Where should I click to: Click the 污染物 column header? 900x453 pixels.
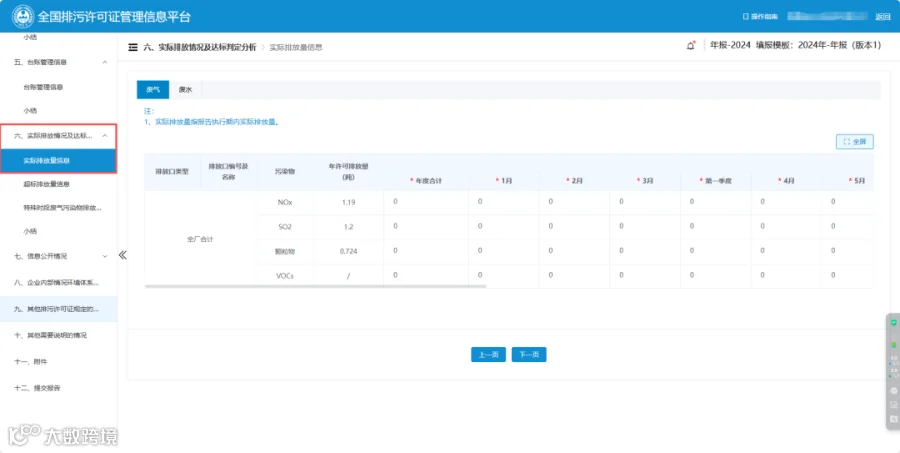point(285,172)
